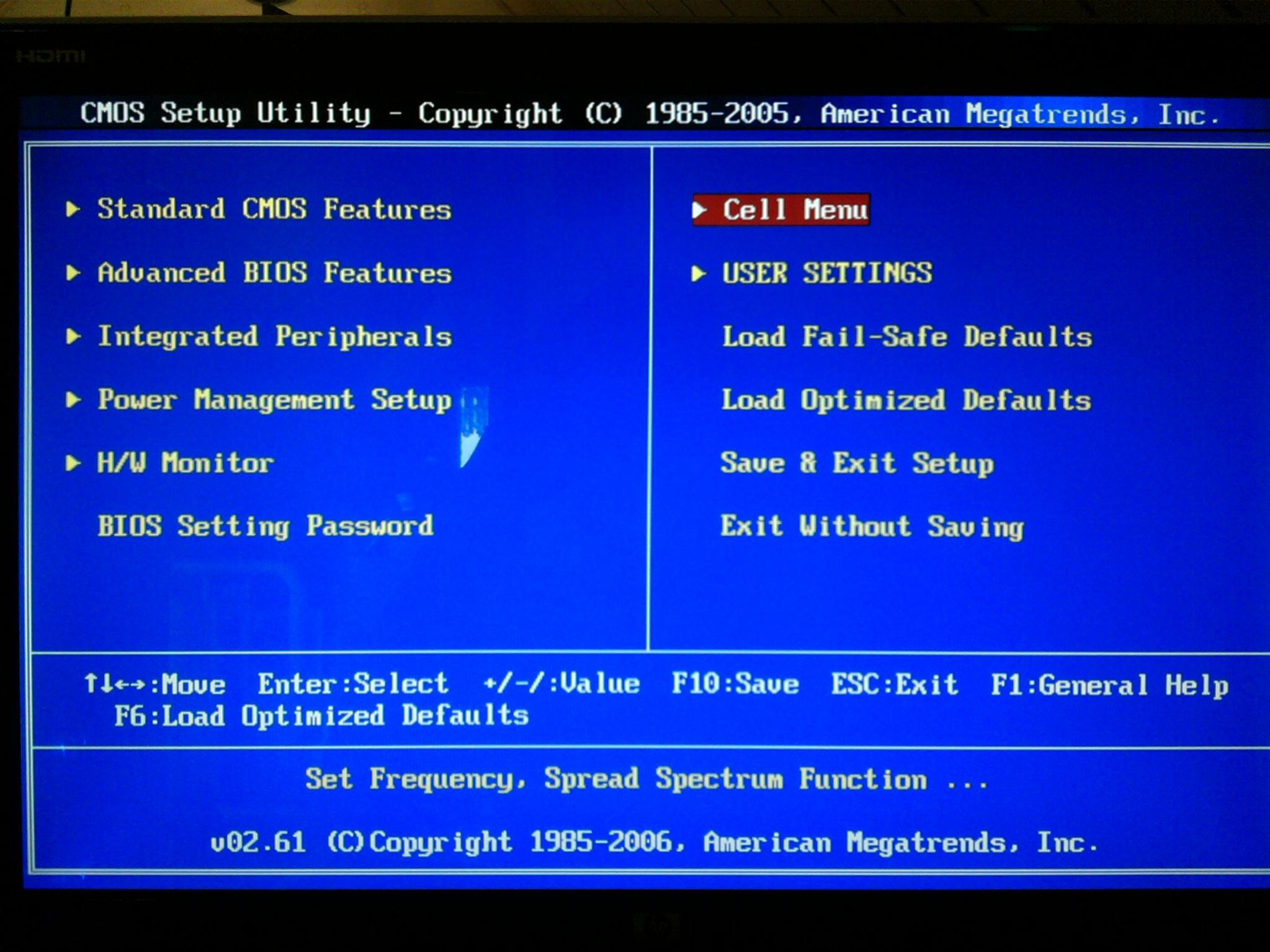Click the arrow next to Power Management Setup
The width and height of the screenshot is (1270, 952).
73,399
